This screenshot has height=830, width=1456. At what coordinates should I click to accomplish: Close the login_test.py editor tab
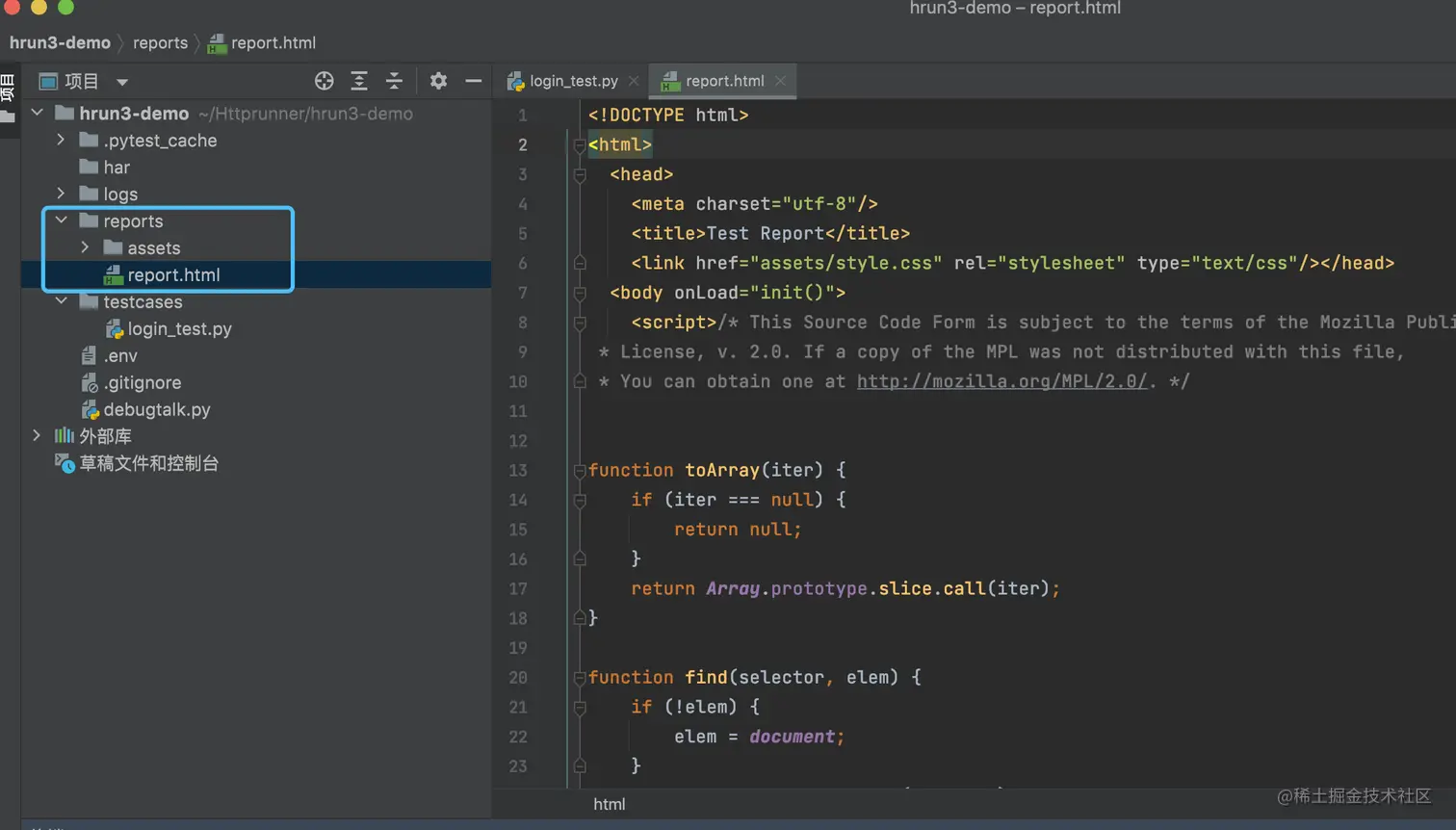[633, 81]
